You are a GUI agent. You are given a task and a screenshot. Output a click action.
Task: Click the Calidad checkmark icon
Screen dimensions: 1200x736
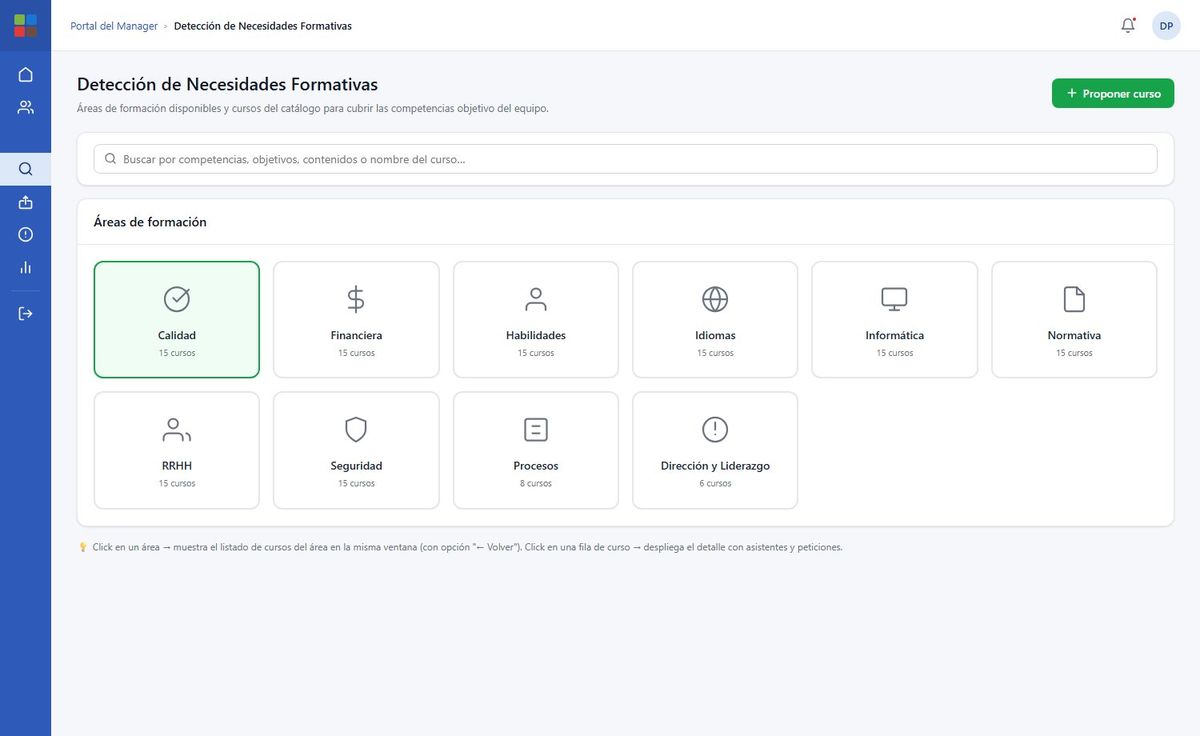[177, 298]
